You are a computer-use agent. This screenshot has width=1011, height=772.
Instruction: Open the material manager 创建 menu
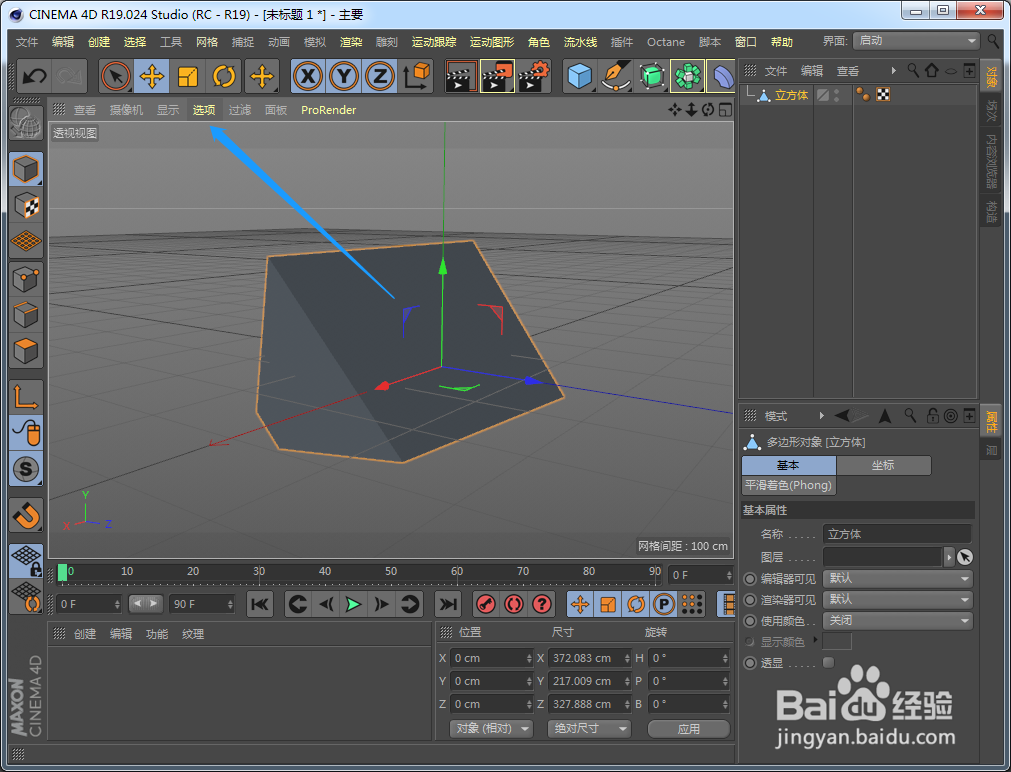[84, 634]
